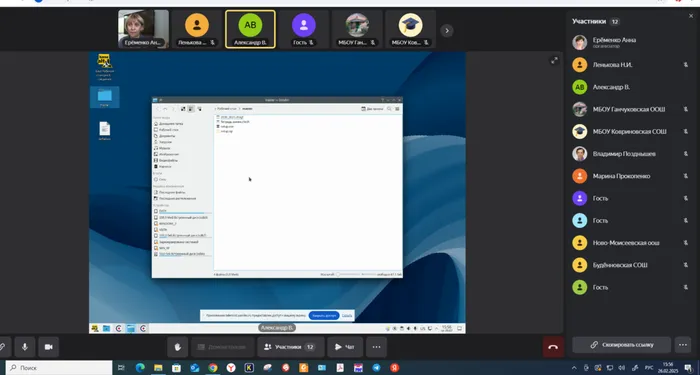Toggle your microphone in the call controls
The image size is (700, 375).
25,347
